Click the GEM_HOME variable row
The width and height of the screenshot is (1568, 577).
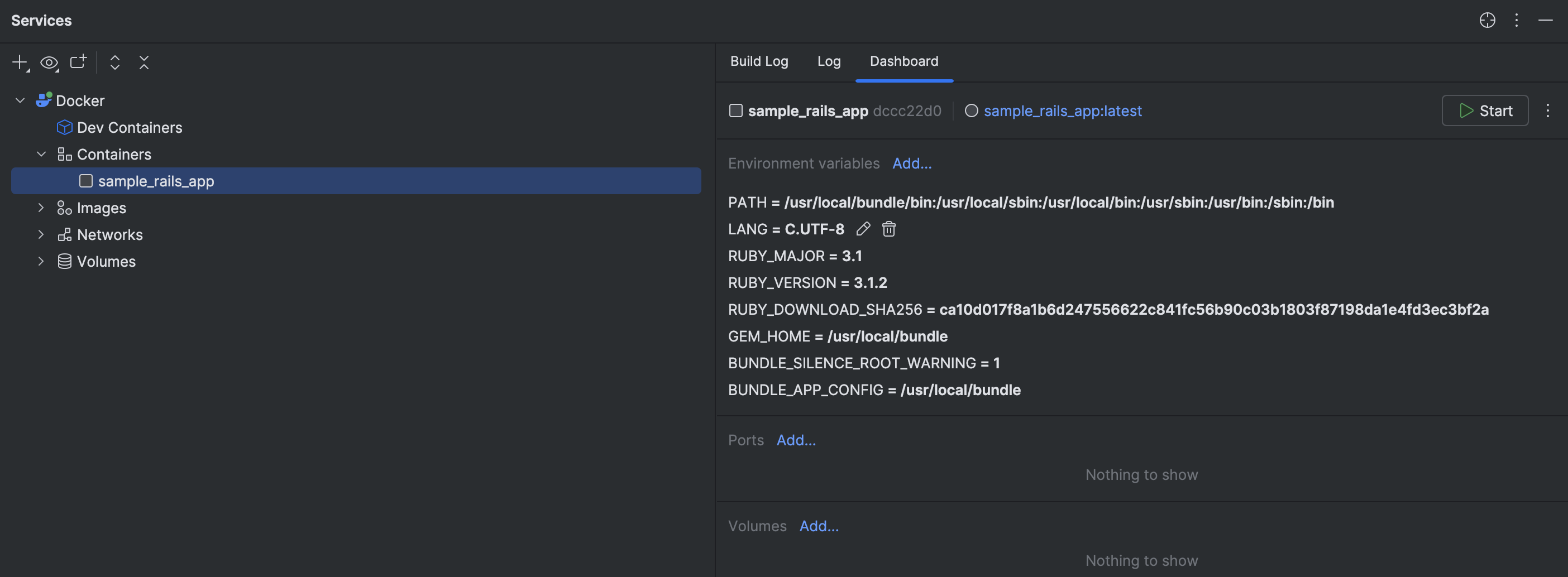coord(838,335)
